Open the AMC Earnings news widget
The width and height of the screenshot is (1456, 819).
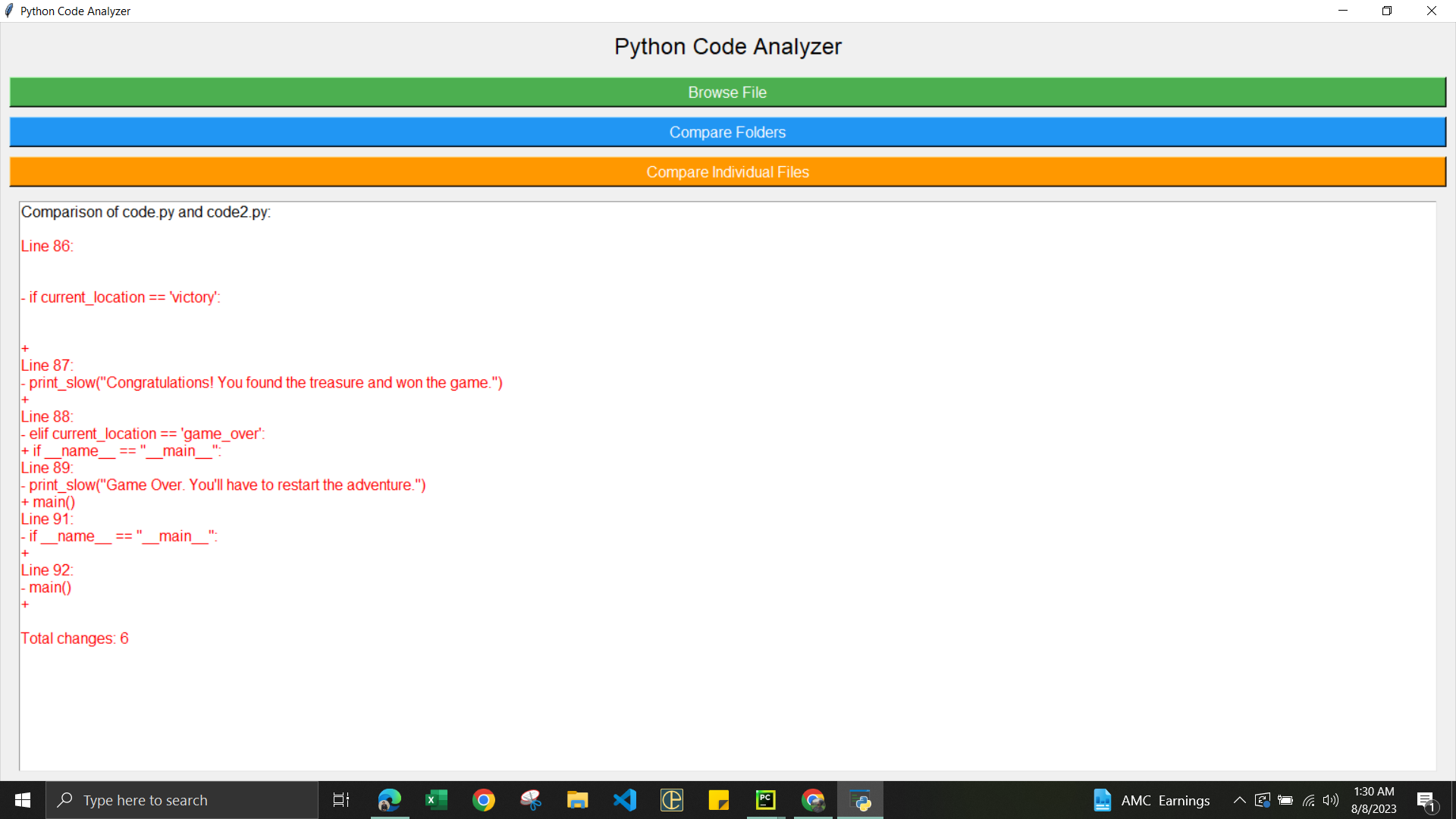point(1153,800)
